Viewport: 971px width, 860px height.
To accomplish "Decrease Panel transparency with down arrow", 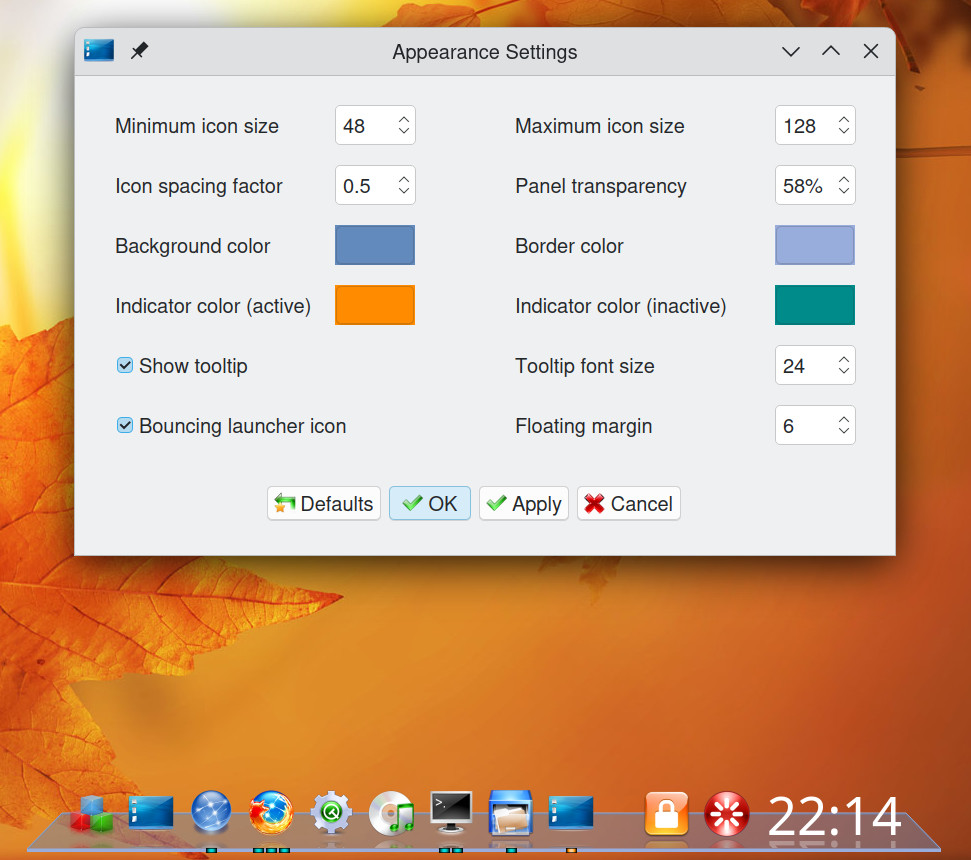I will click(843, 191).
